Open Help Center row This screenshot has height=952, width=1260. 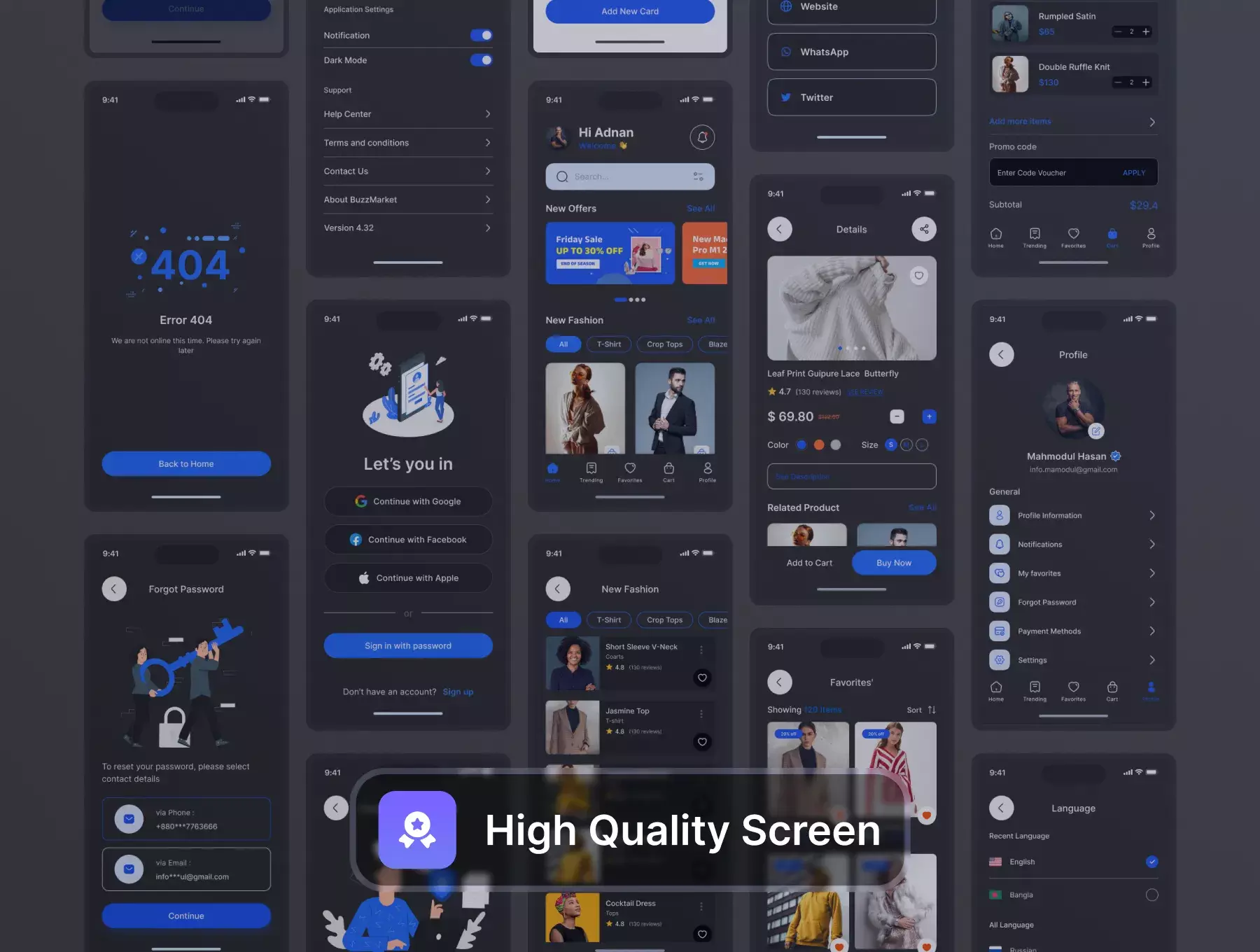coord(408,114)
